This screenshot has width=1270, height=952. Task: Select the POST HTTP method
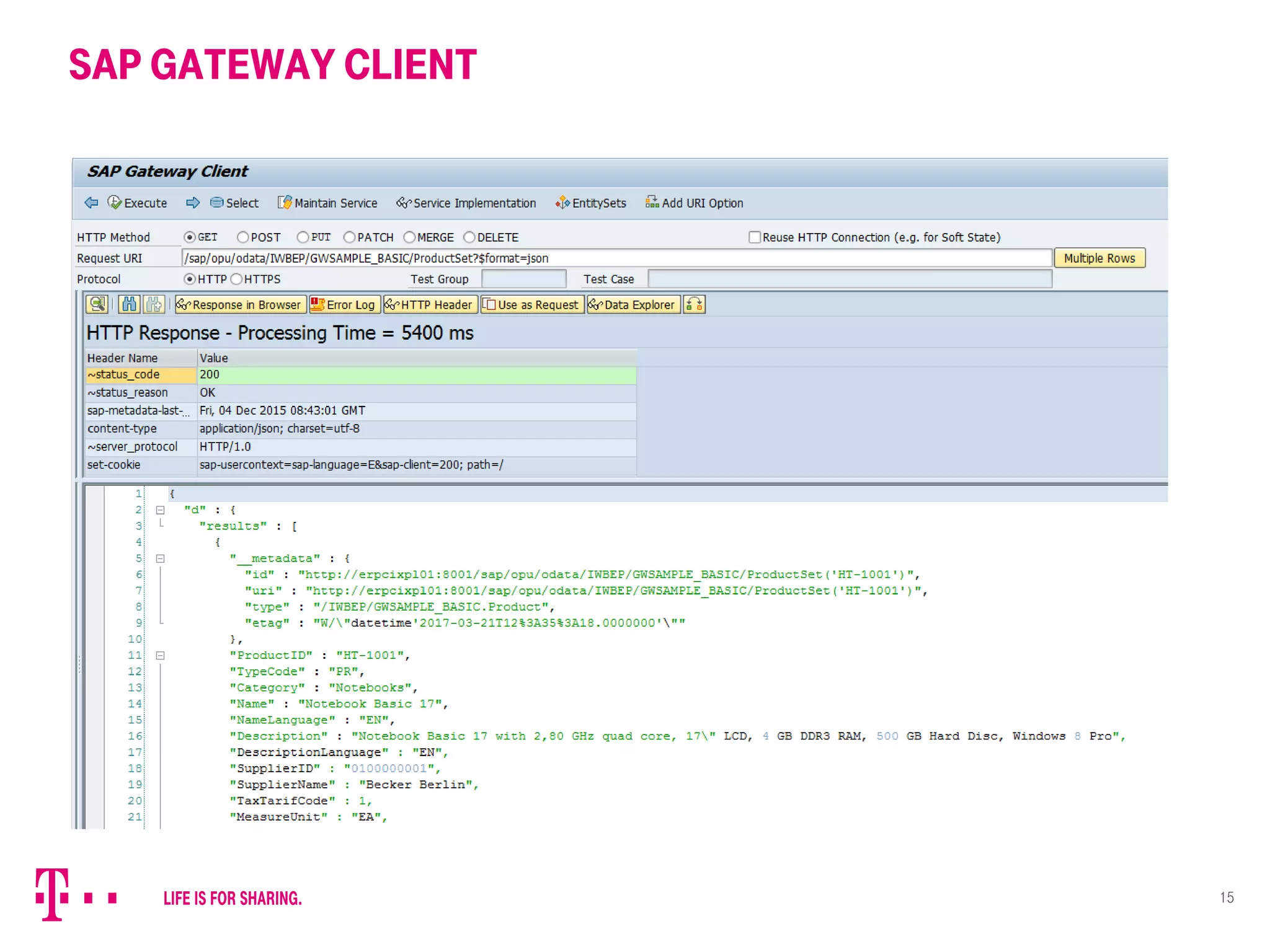click(242, 237)
